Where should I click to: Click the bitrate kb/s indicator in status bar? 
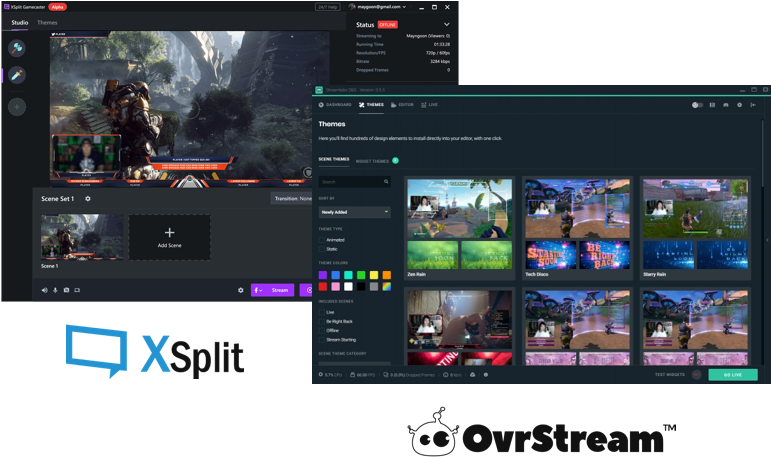click(452, 375)
